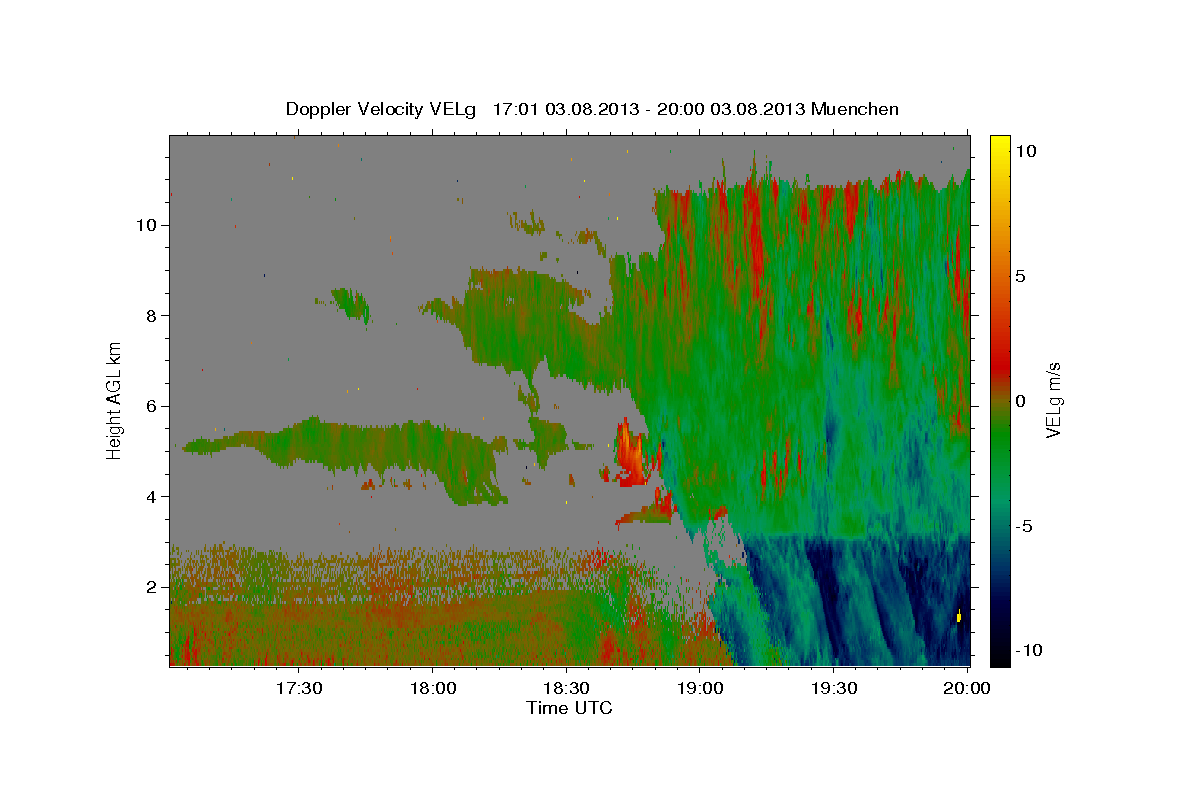Viewport: 1200px width, 800px height.
Task: Click the 20:00 time tick label
Action: (x=967, y=689)
